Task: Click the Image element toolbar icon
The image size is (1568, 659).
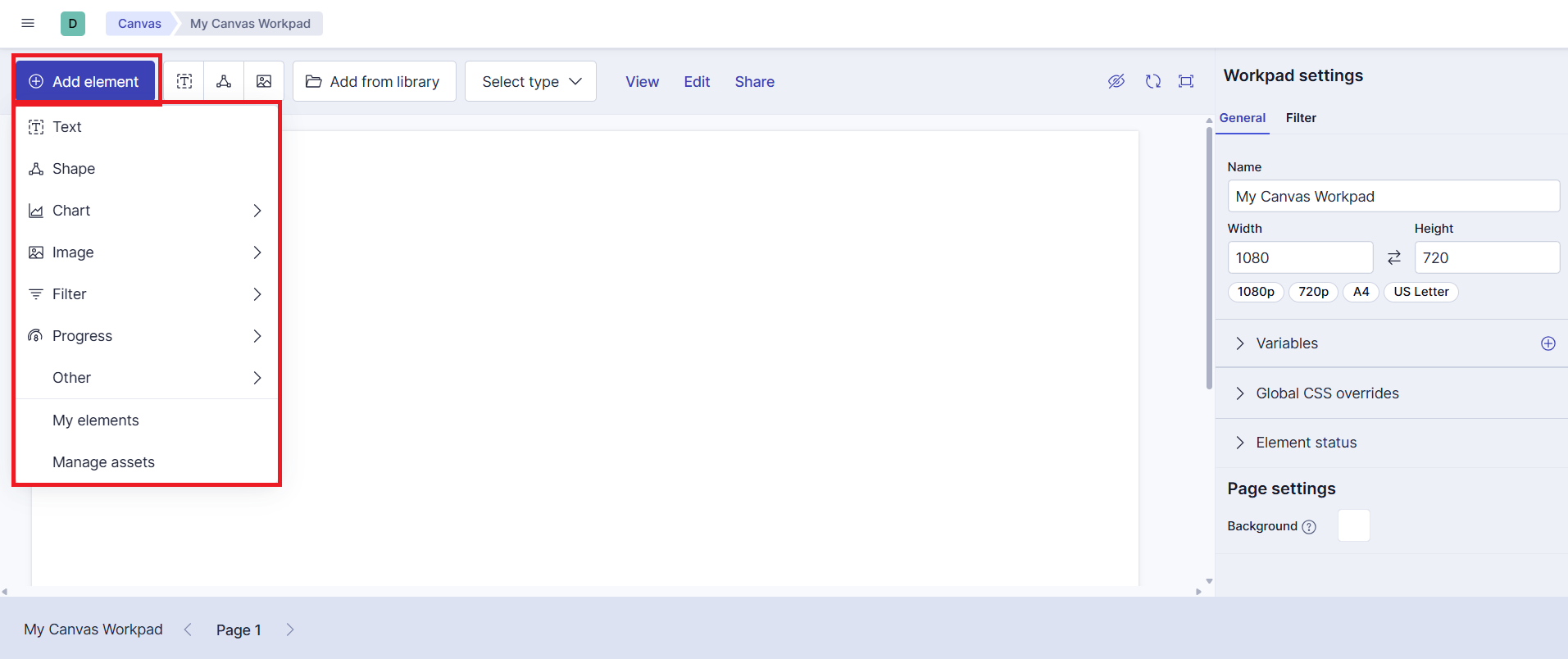Action: (264, 81)
